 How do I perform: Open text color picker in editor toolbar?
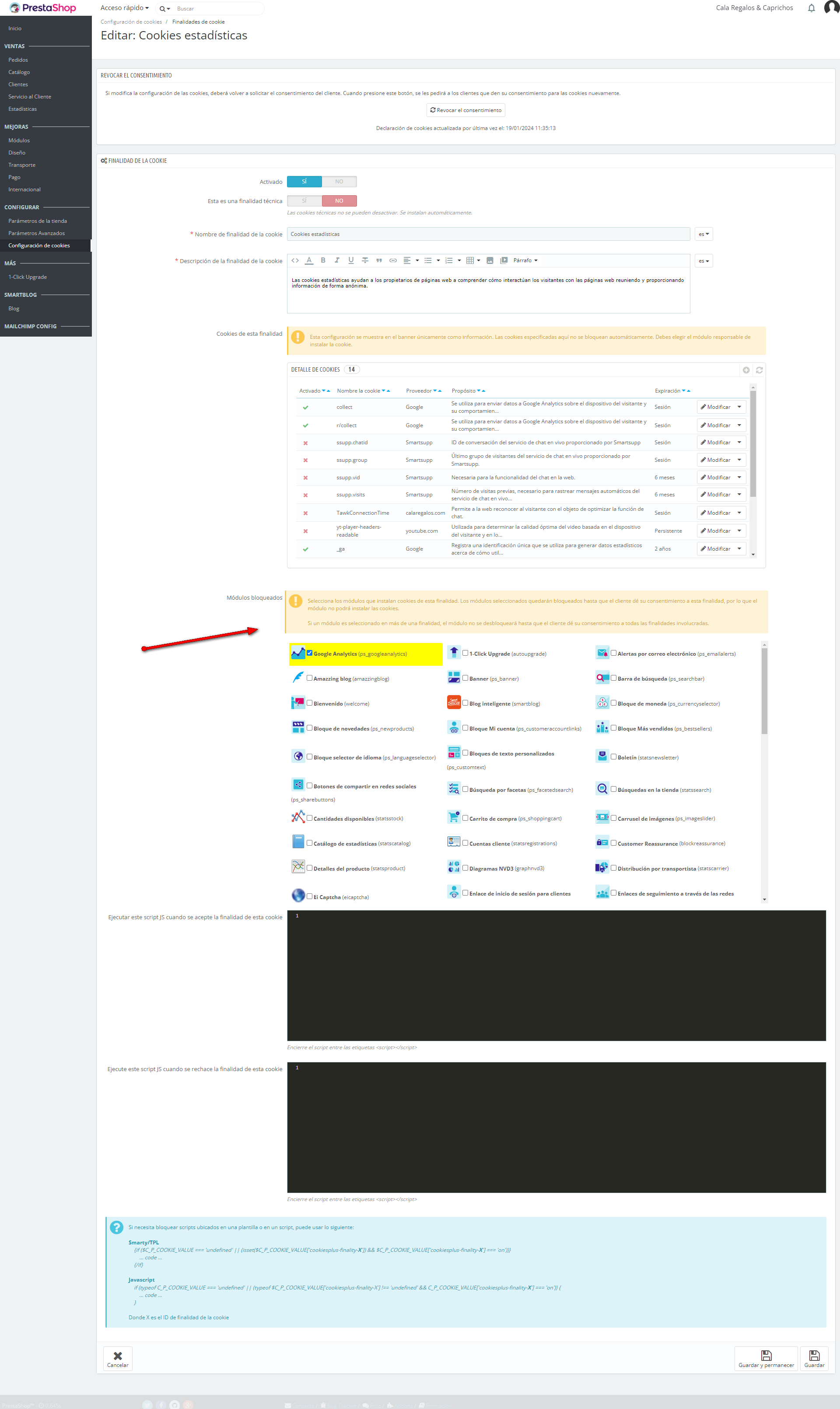(309, 260)
